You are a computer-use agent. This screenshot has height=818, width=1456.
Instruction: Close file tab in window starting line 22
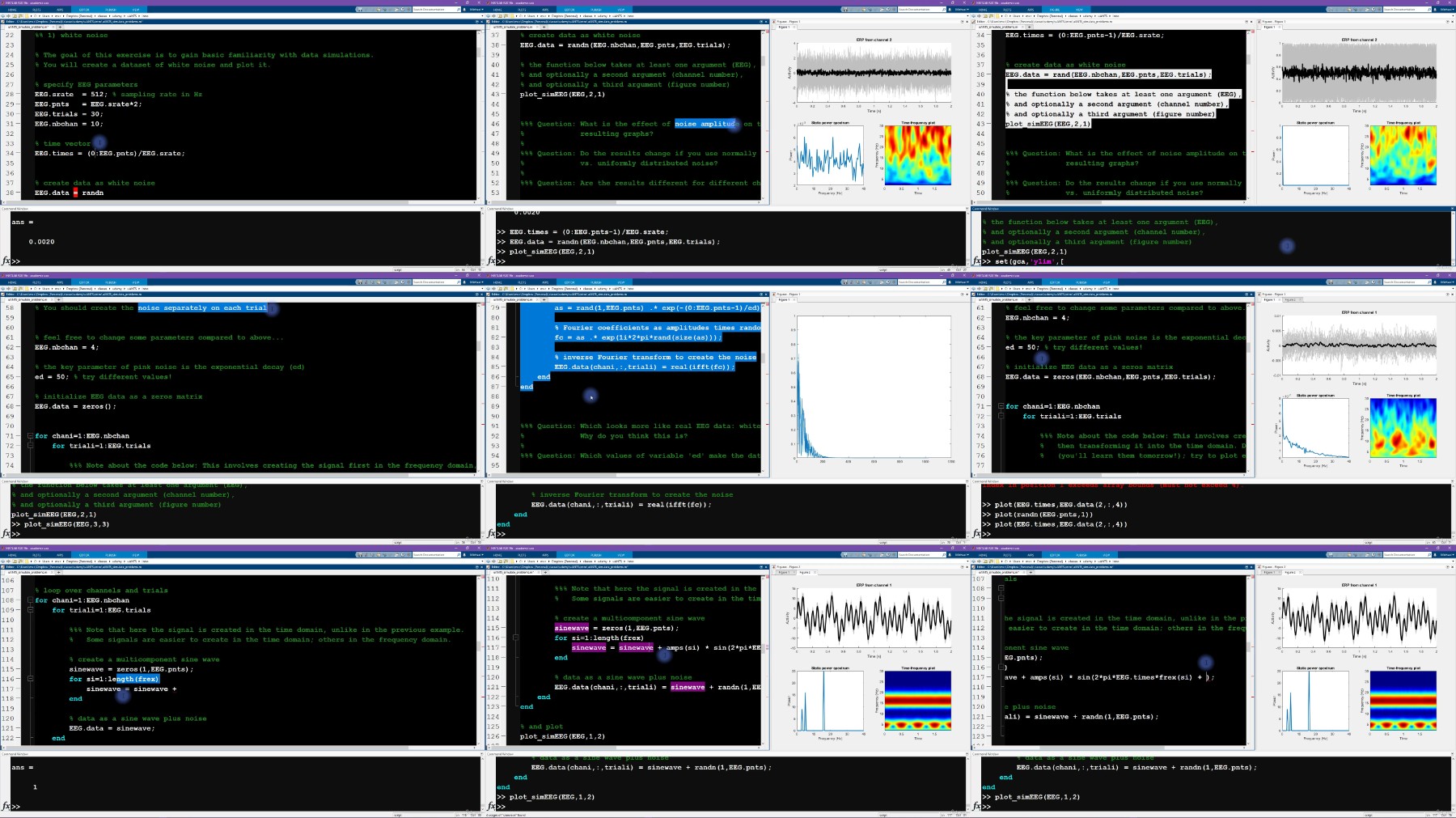coord(53,27)
